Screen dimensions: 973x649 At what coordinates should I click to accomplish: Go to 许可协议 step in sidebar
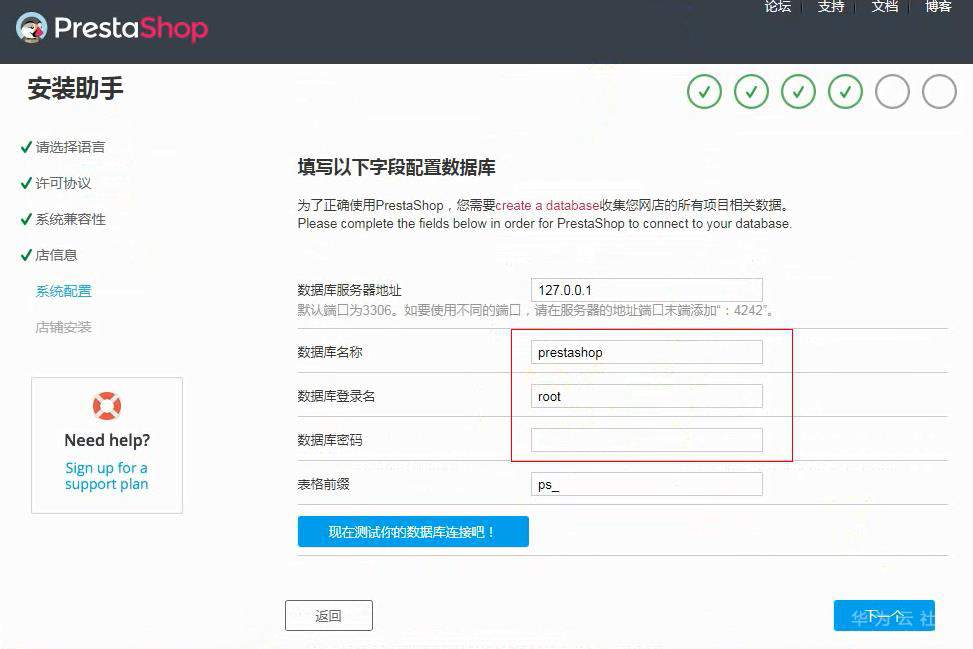click(x=63, y=183)
